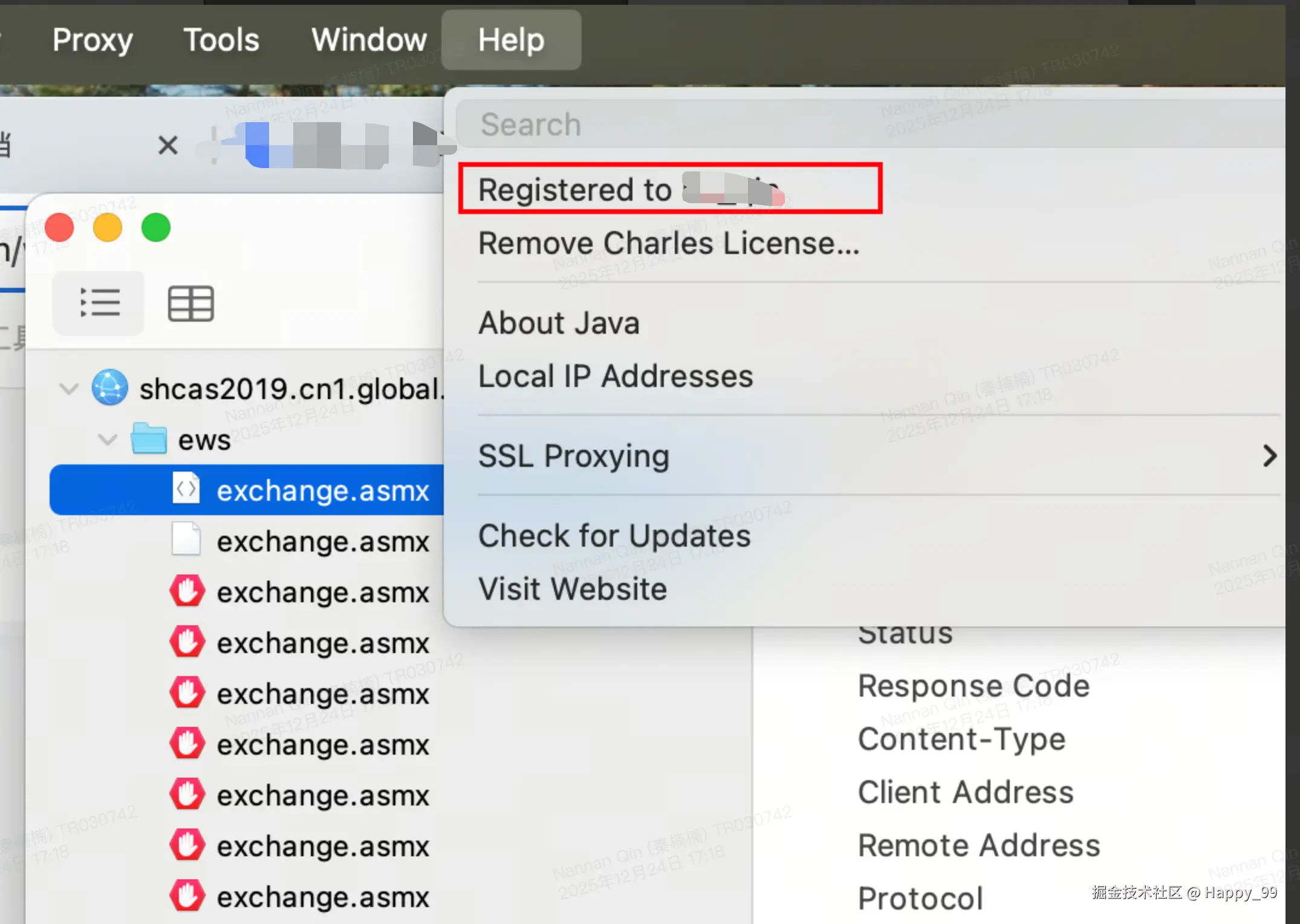Open the Tools menu
The image size is (1300, 924).
221,40
